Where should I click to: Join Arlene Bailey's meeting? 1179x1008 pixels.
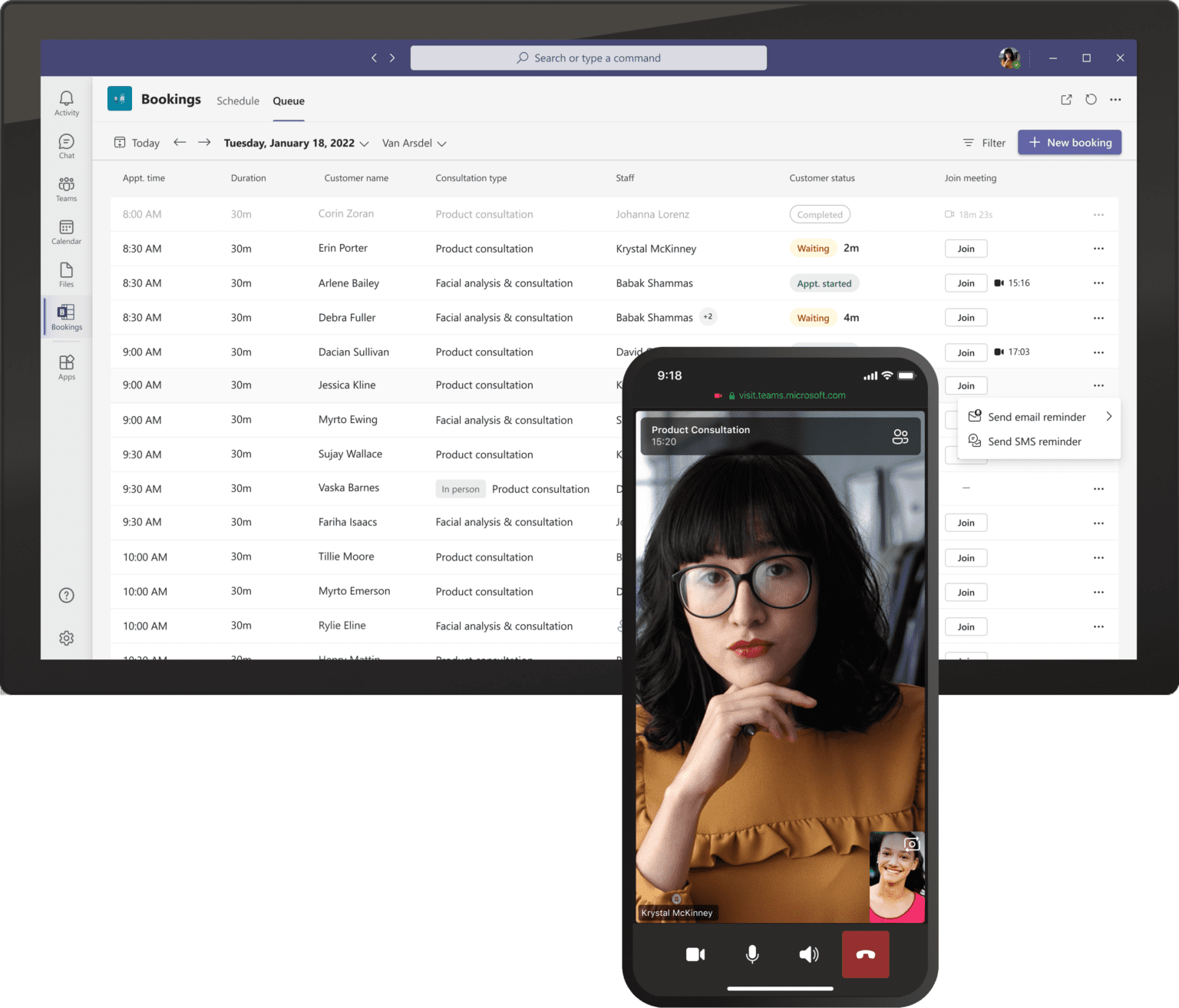[x=966, y=283]
